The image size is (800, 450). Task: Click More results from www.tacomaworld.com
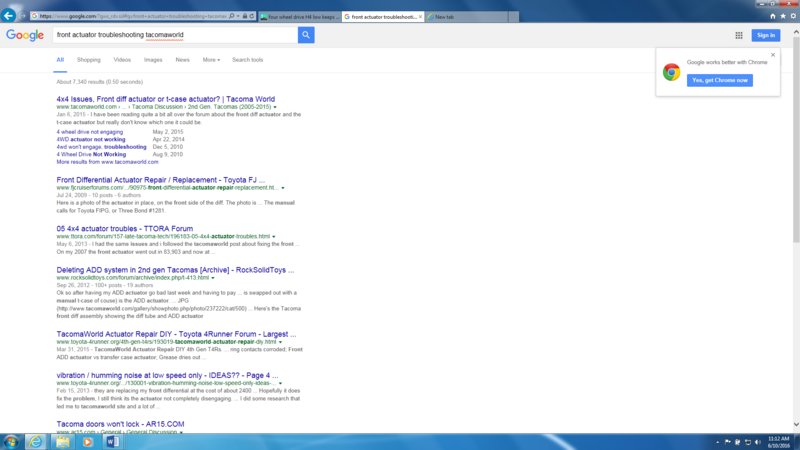pos(108,162)
